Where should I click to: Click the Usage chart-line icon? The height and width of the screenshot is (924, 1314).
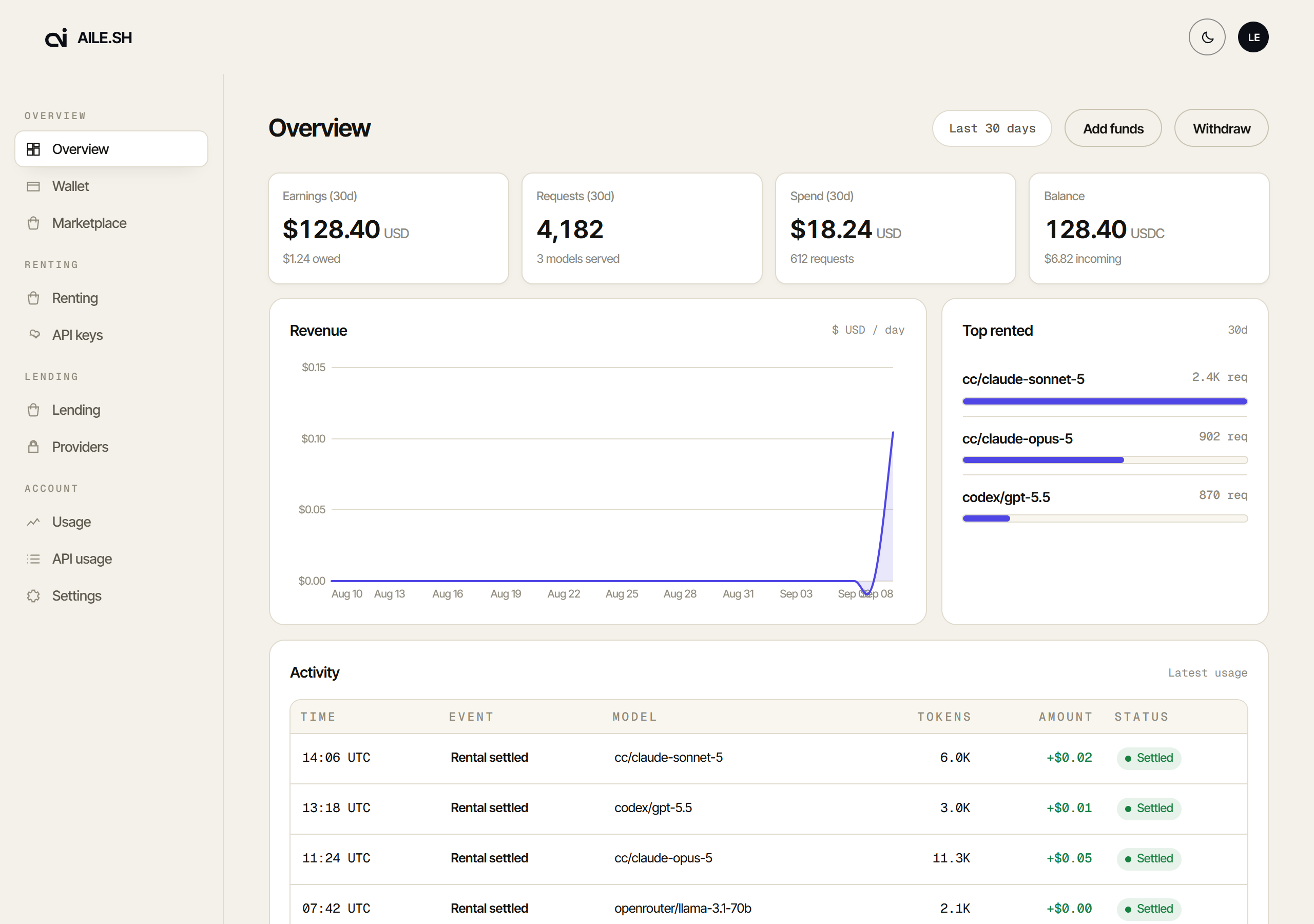[34, 522]
